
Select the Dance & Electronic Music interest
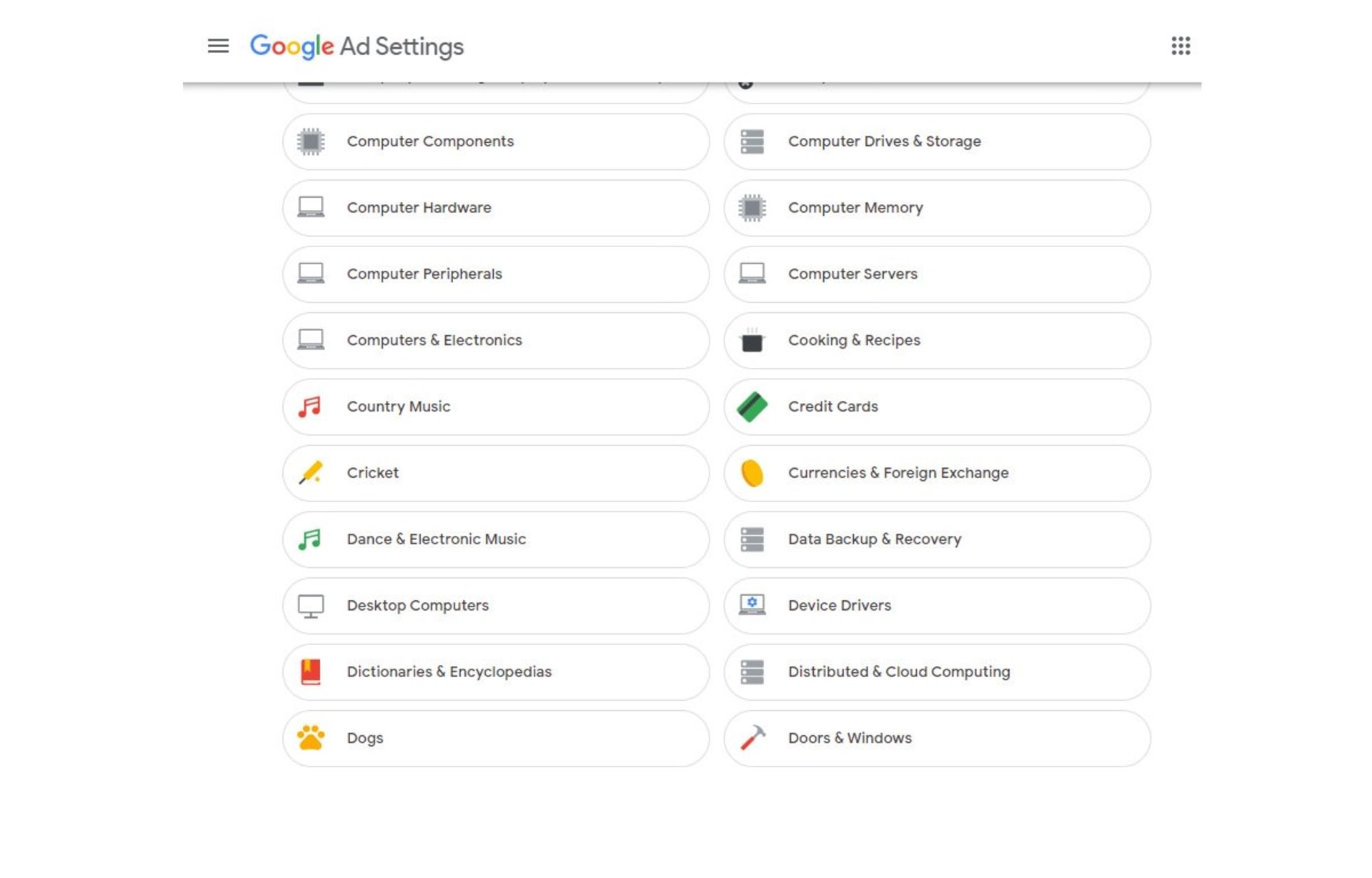coord(495,539)
